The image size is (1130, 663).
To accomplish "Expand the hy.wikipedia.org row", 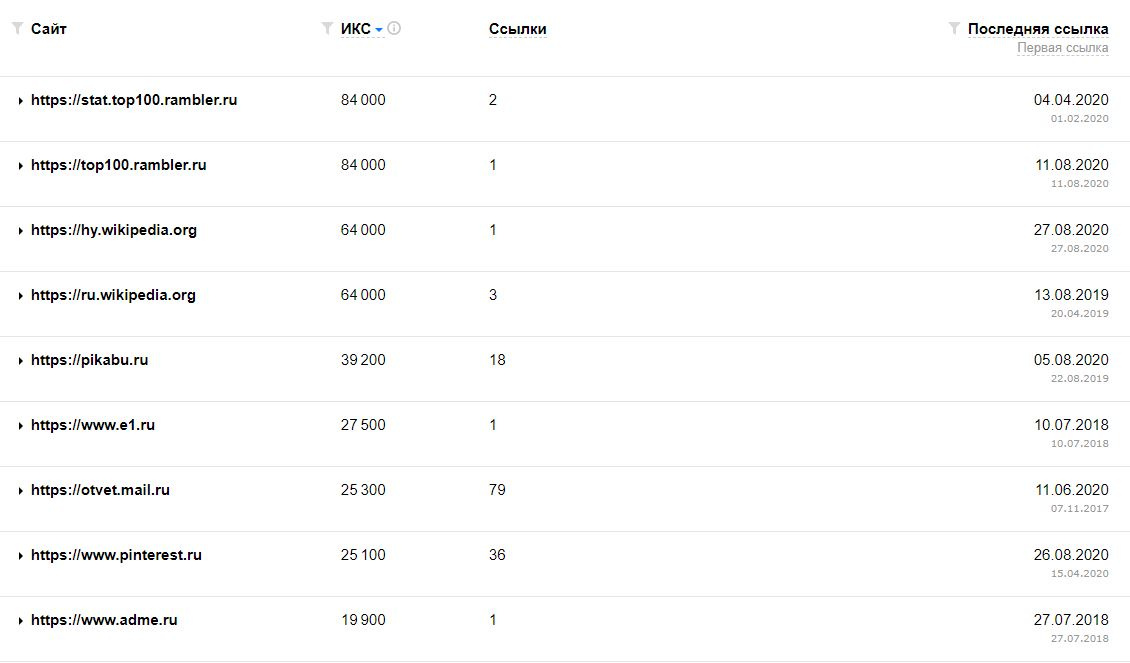I will [x=20, y=231].
